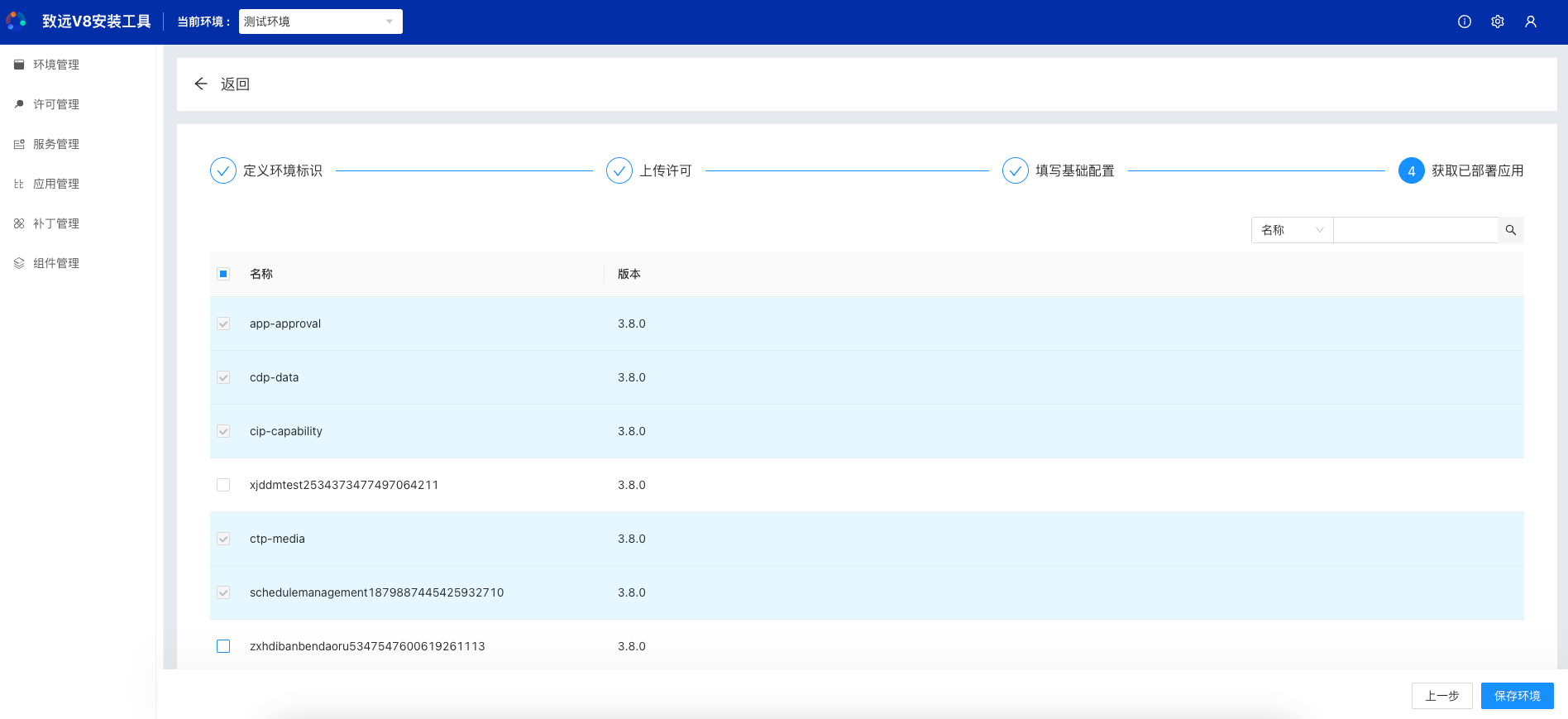Toggle the select-all header checkbox
Screen dimensions: 1568x719
[223, 274]
